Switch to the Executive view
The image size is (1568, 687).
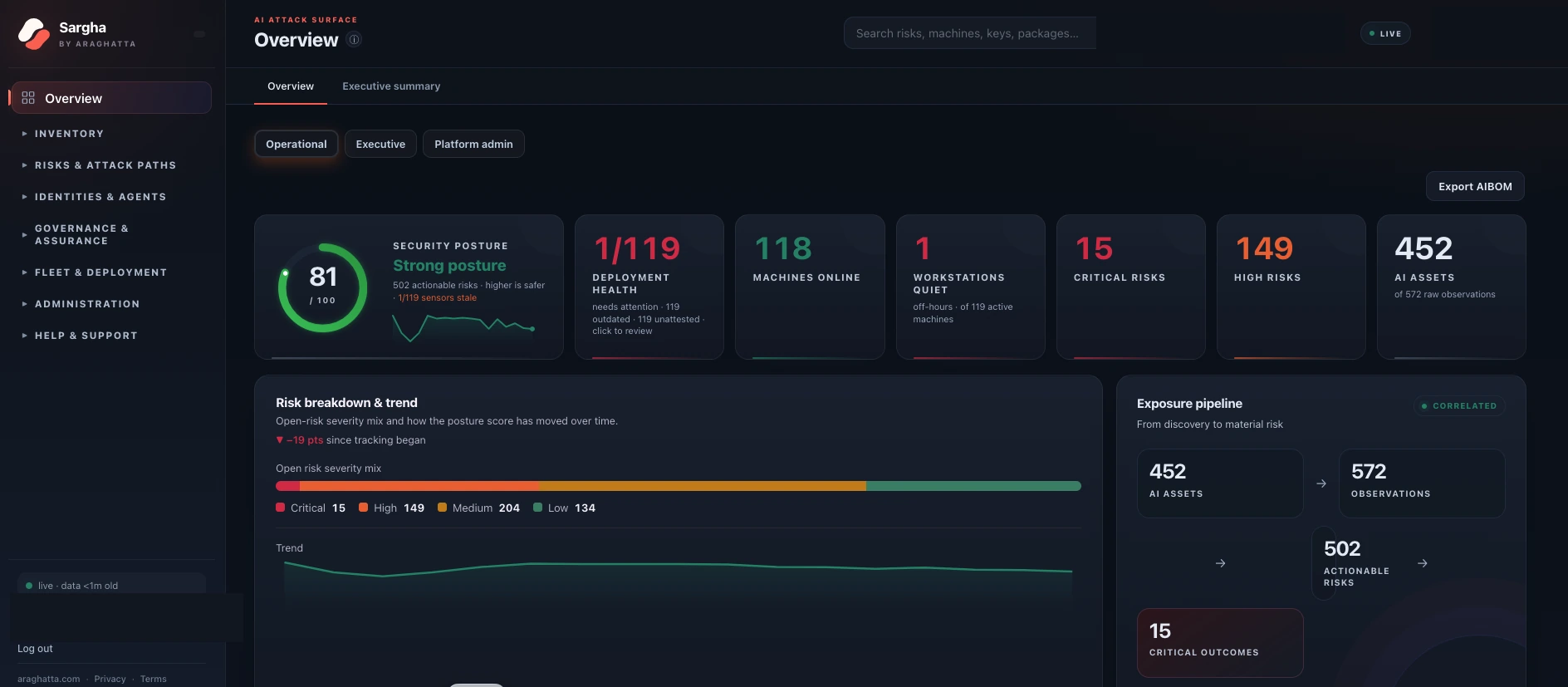(380, 144)
